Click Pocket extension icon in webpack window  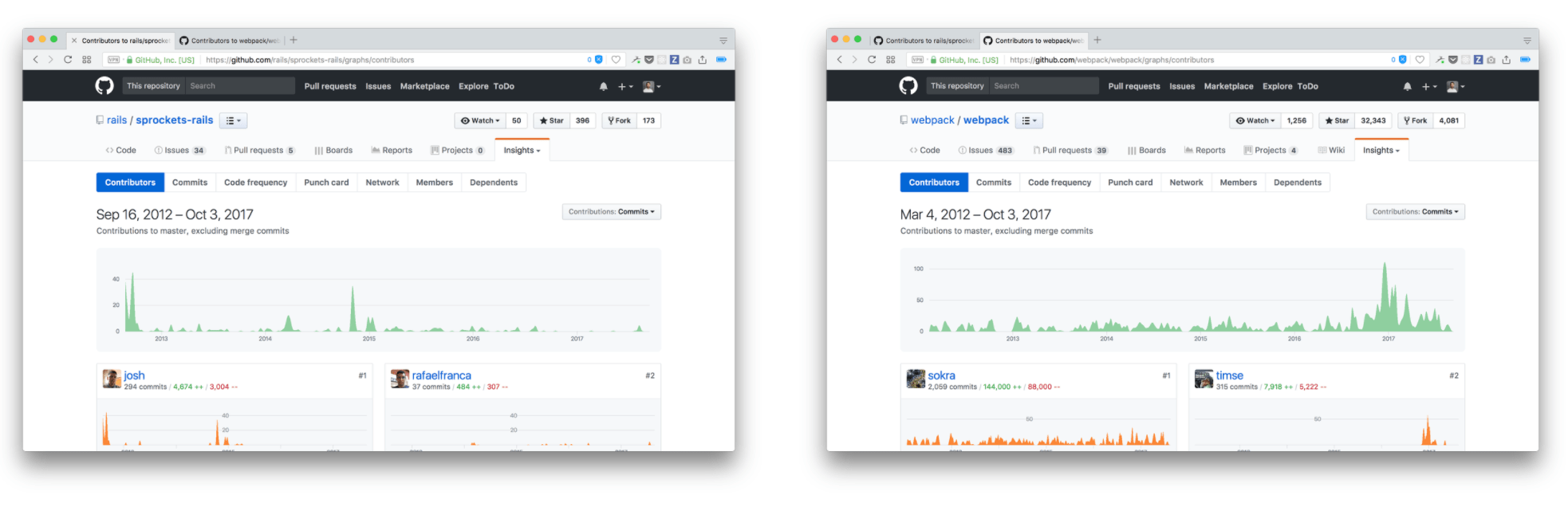[x=1453, y=60]
